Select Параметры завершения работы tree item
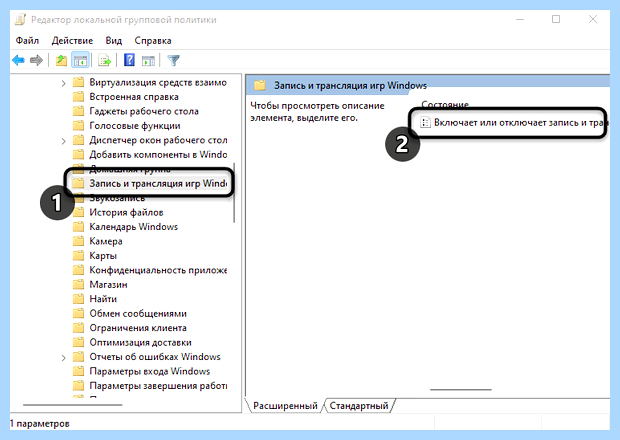The height and width of the screenshot is (440, 620). [158, 385]
